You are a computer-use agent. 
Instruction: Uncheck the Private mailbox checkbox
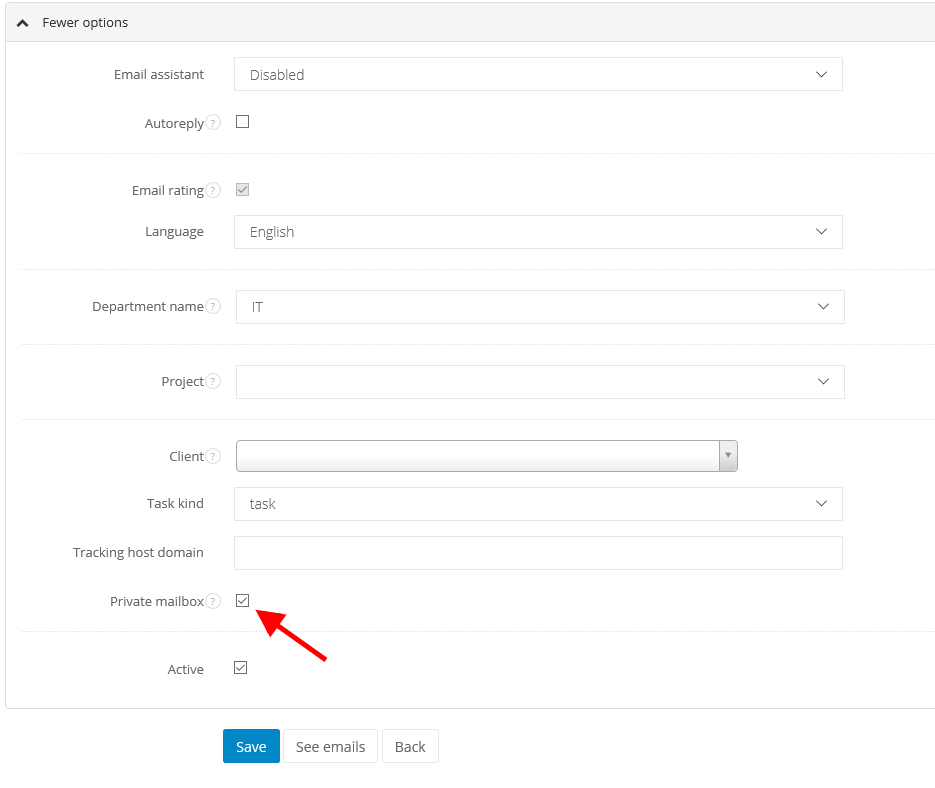(242, 601)
